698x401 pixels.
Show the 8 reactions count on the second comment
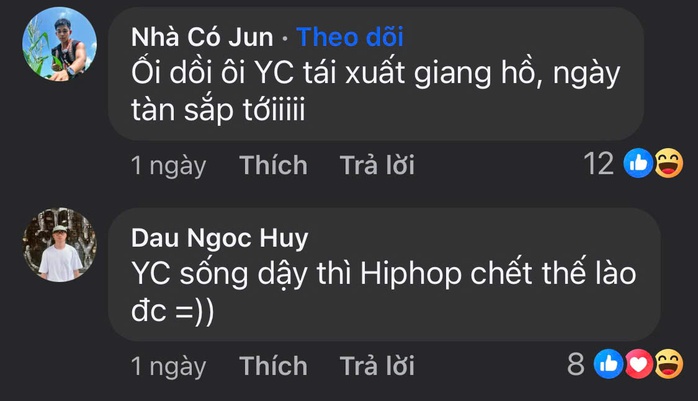(x=576, y=365)
